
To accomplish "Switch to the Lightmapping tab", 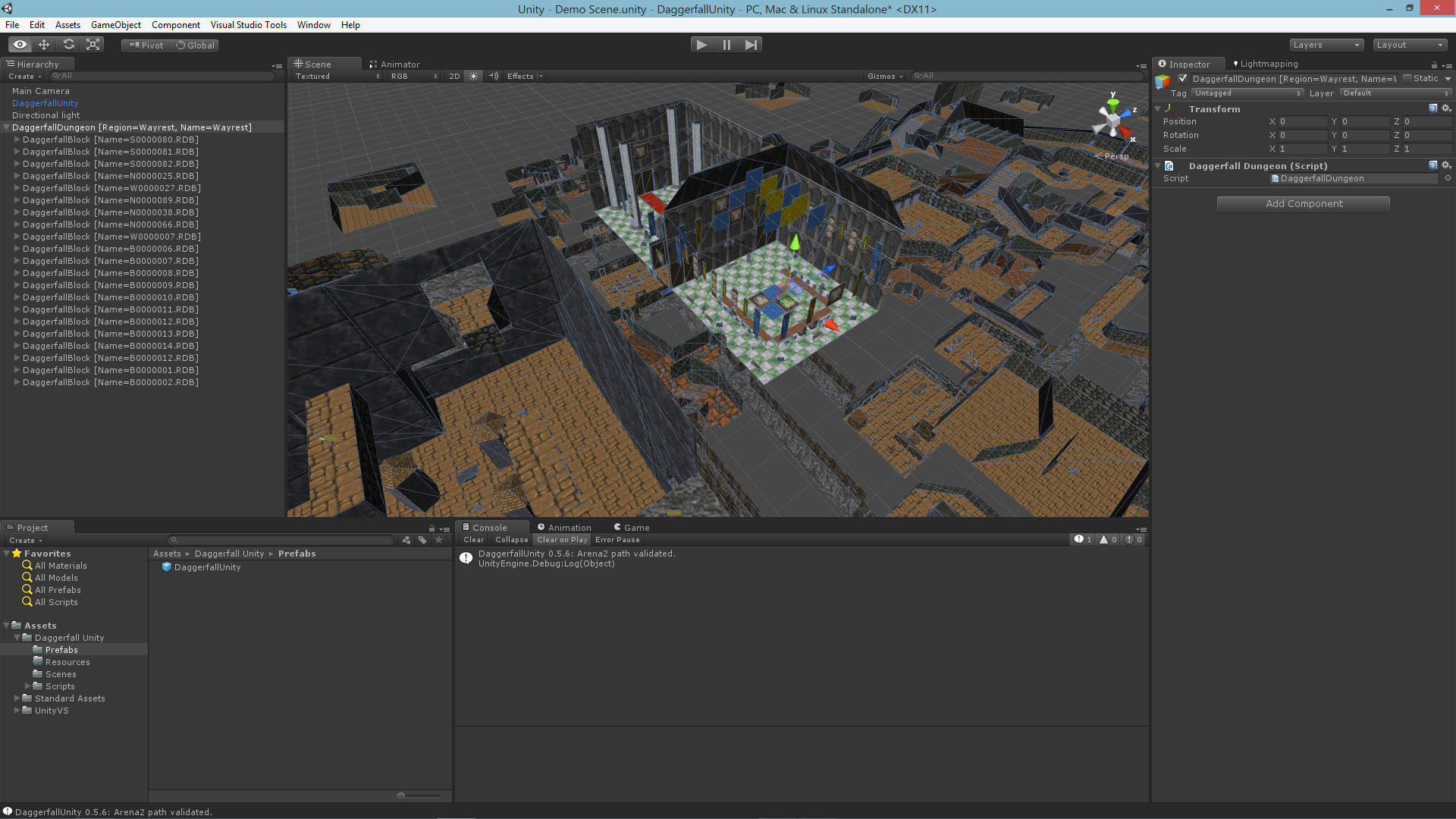I will click(x=1266, y=64).
